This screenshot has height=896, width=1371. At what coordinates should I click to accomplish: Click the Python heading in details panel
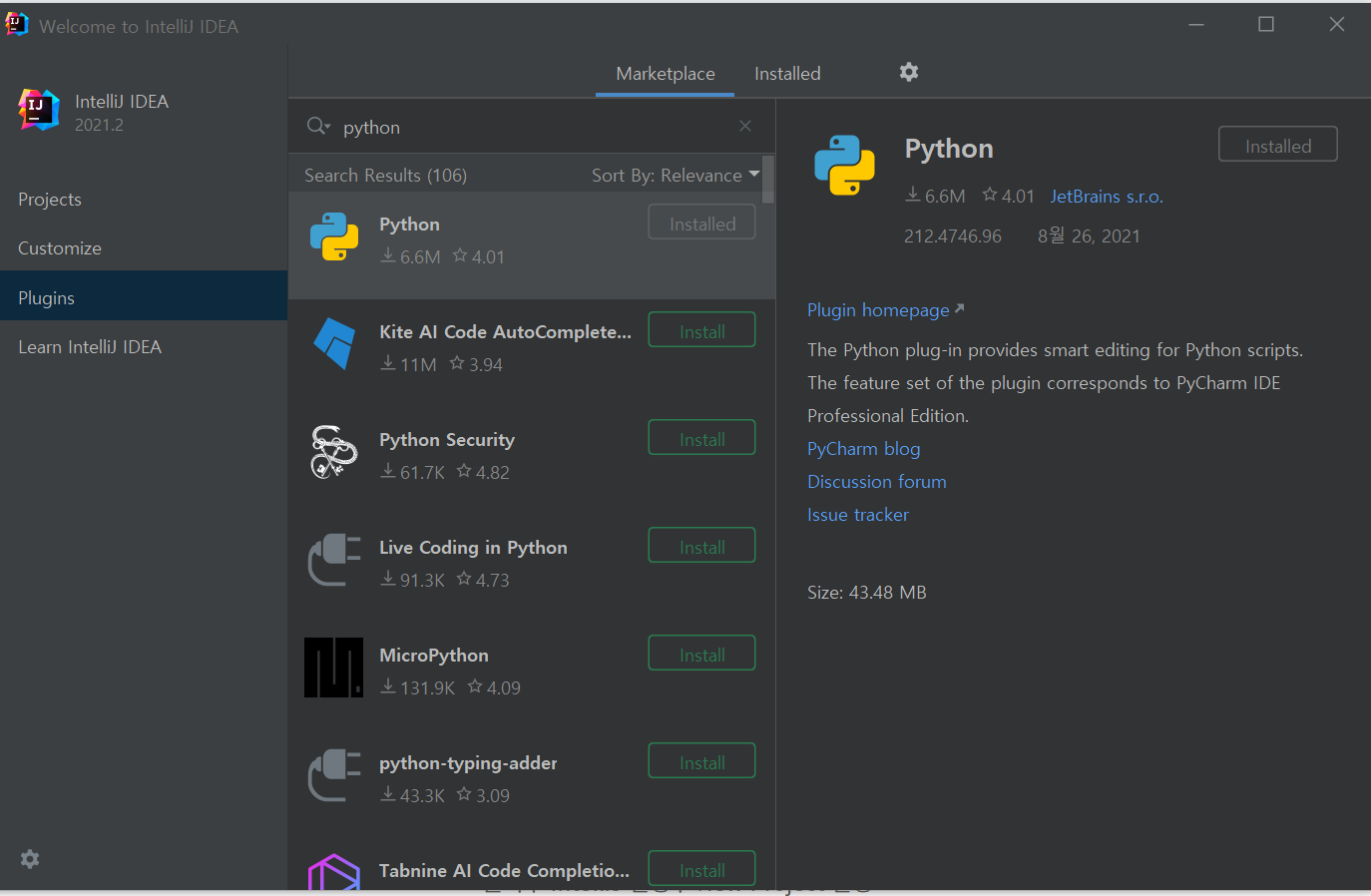(x=949, y=149)
